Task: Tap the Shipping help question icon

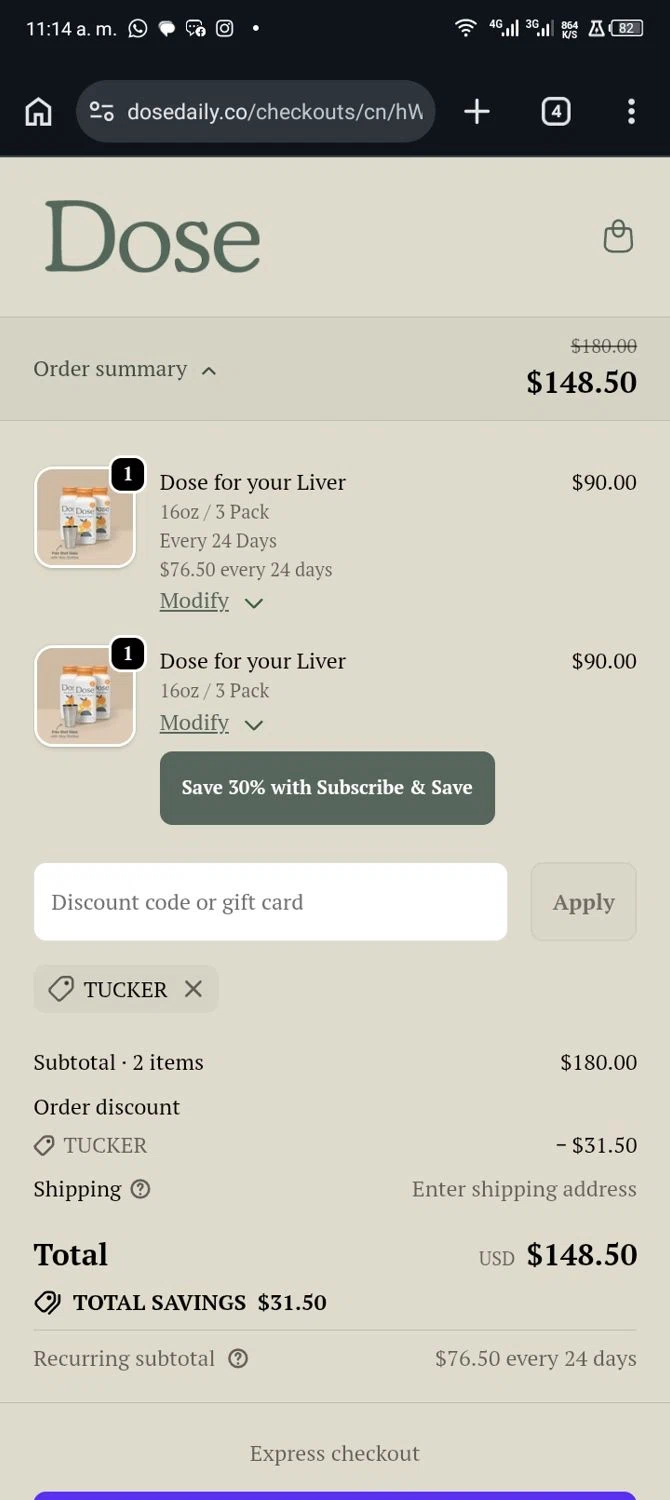Action: [141, 1189]
